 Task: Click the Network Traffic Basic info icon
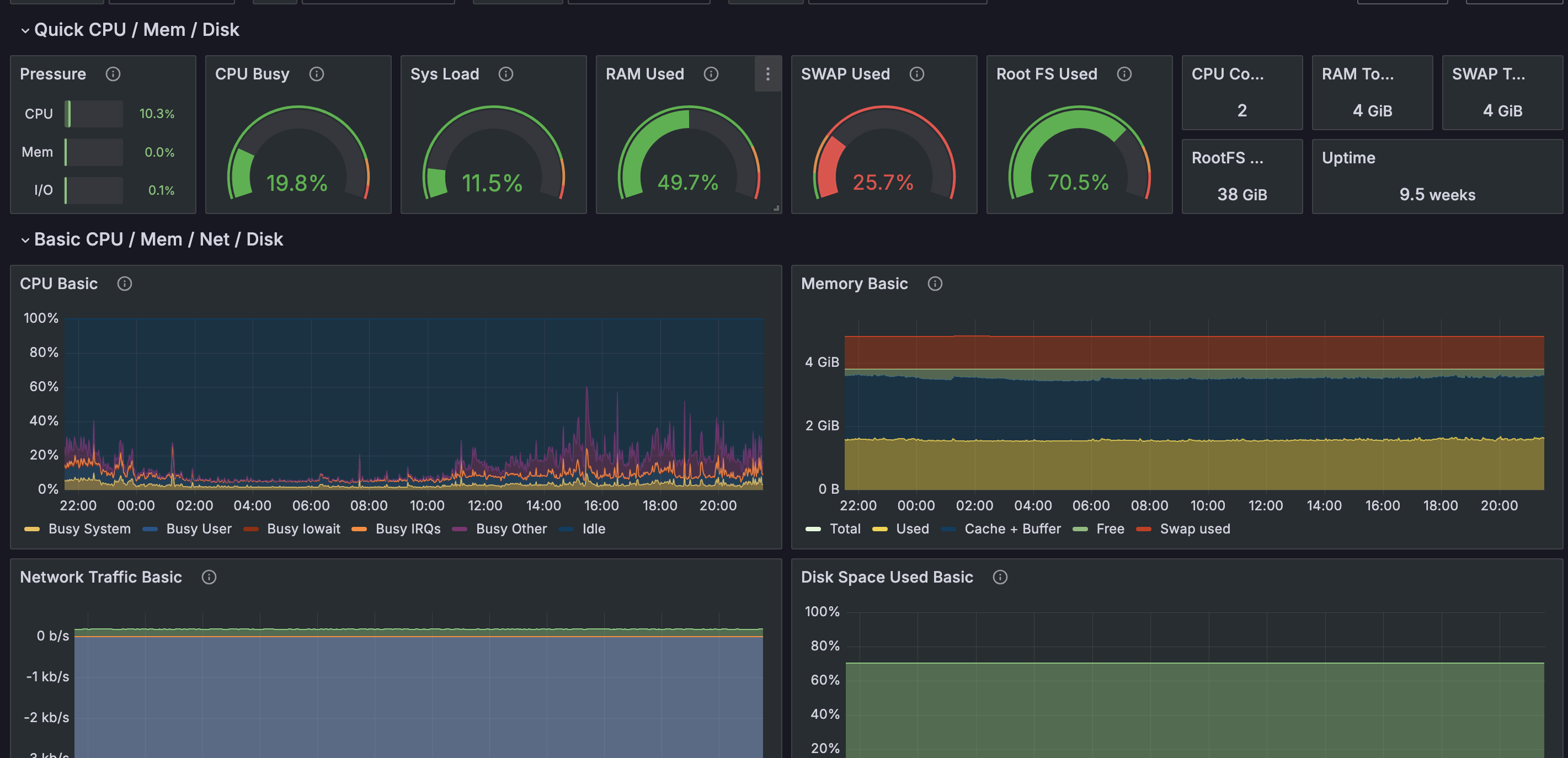click(x=209, y=577)
